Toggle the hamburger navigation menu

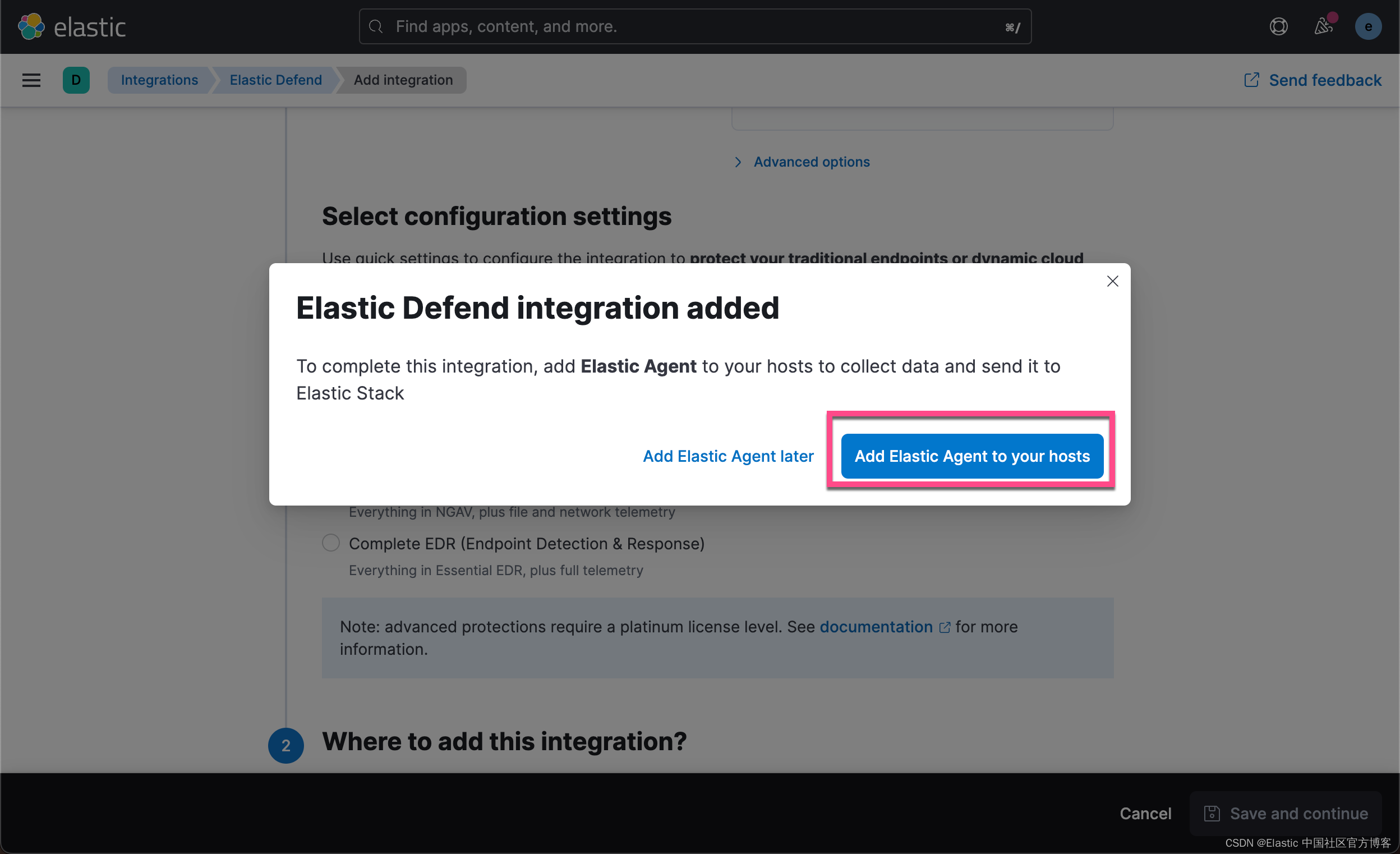(31, 80)
